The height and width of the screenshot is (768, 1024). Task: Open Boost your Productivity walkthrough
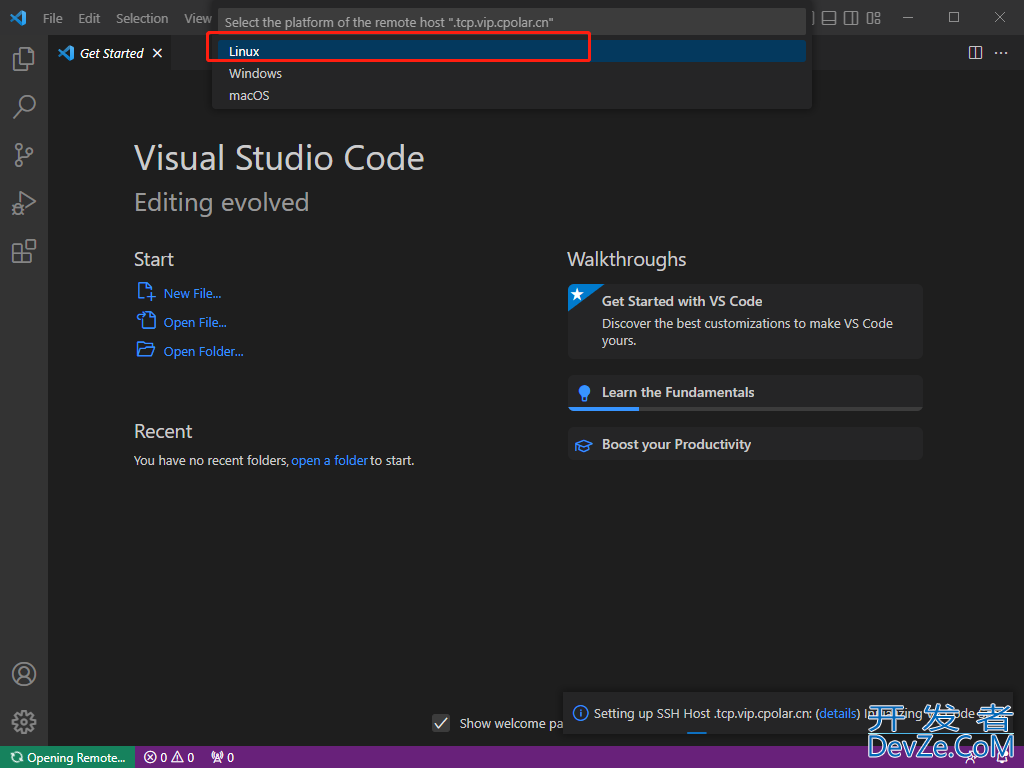click(x=745, y=444)
